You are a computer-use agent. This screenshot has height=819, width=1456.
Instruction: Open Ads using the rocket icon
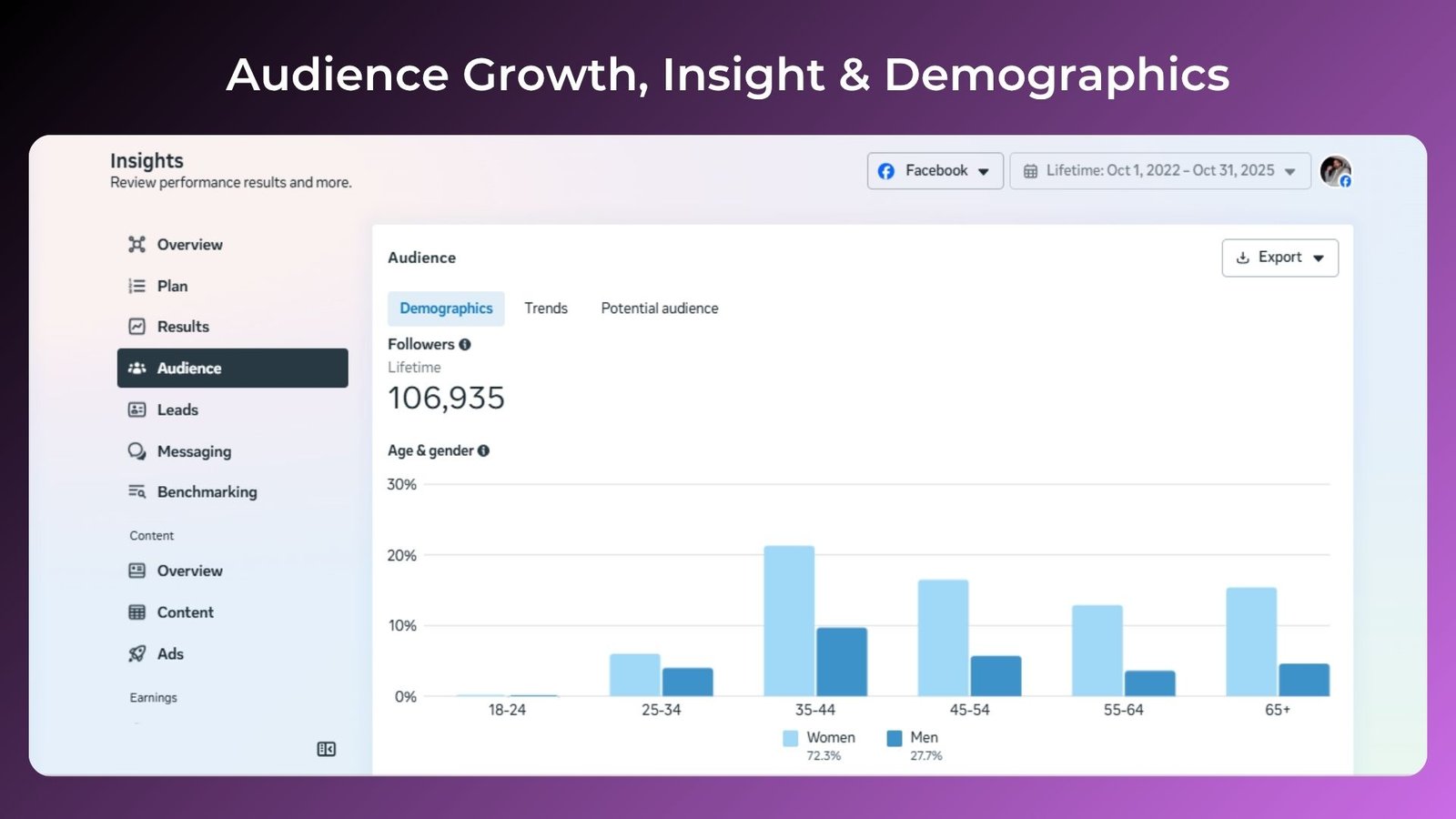(x=137, y=653)
